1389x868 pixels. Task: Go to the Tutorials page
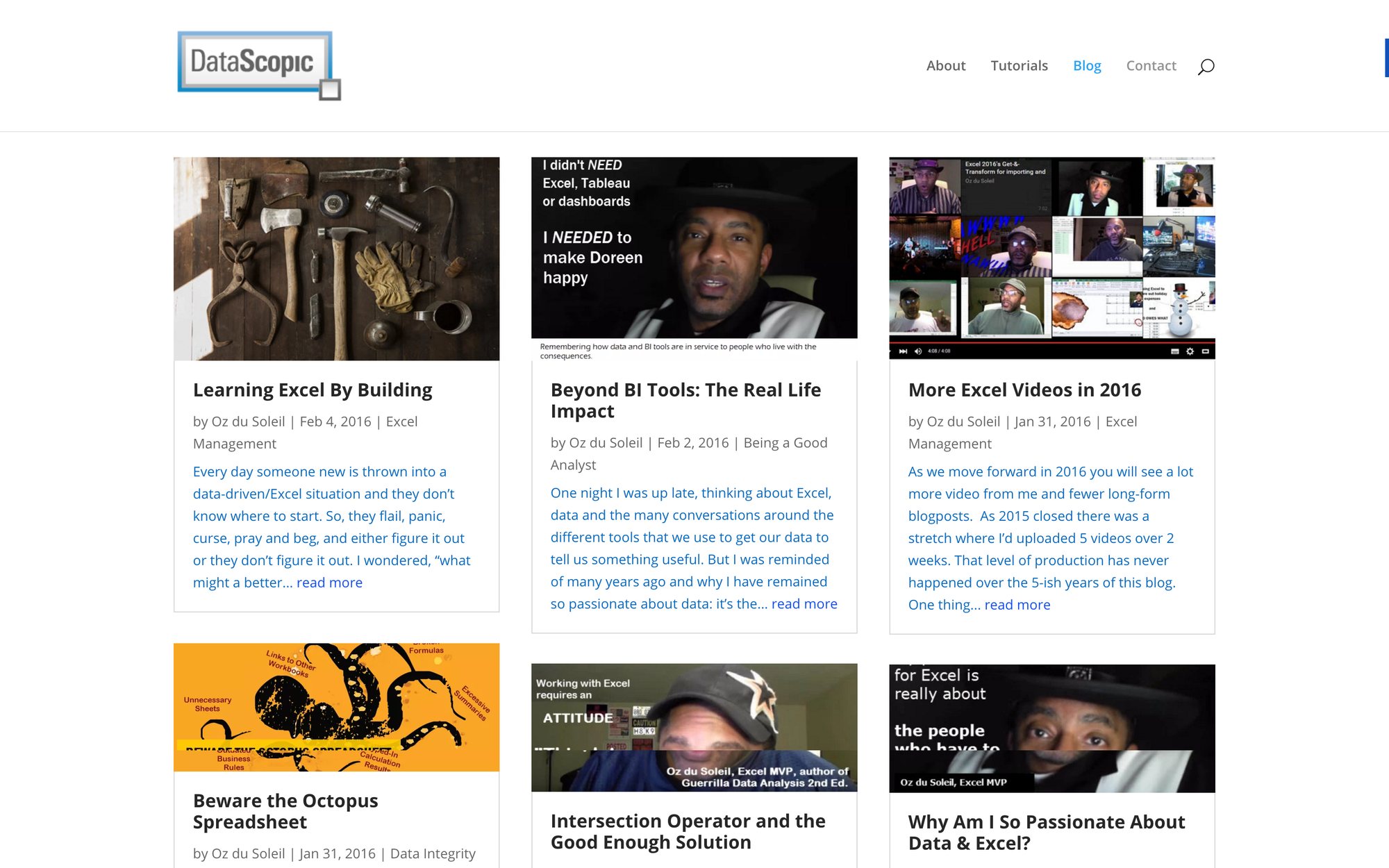coord(1019,65)
